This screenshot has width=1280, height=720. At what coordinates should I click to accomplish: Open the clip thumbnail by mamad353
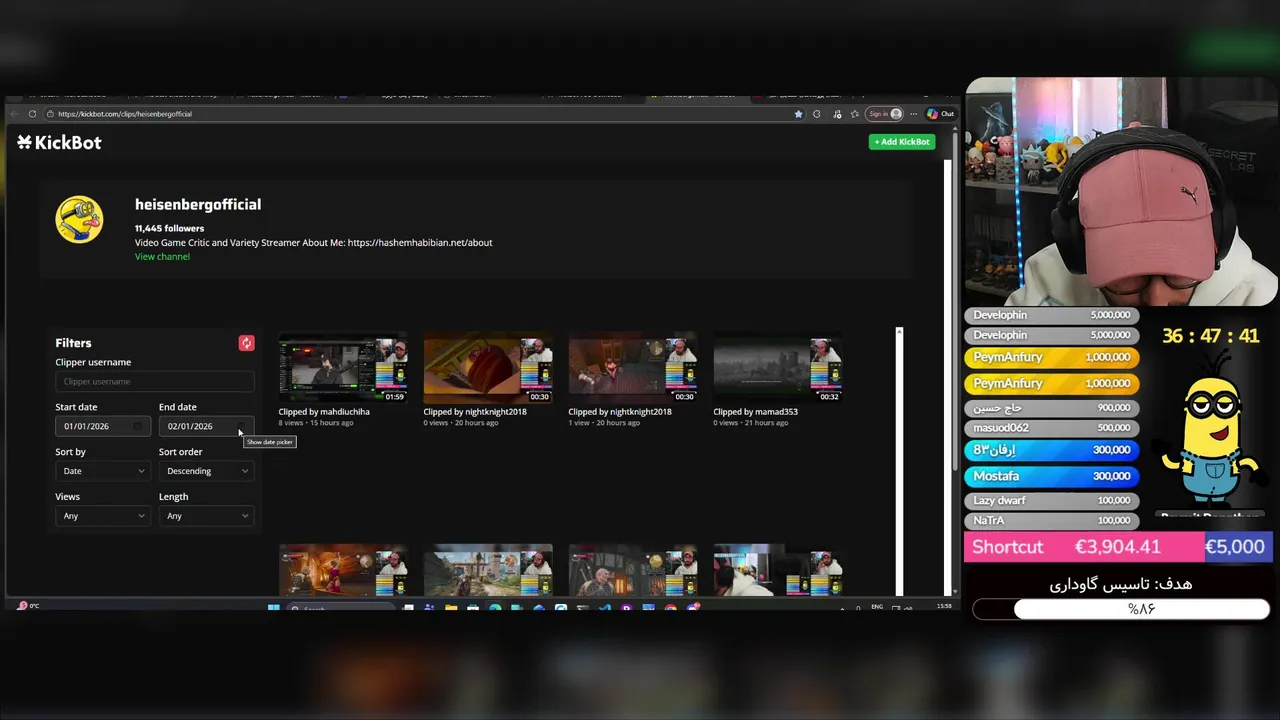[778, 367]
